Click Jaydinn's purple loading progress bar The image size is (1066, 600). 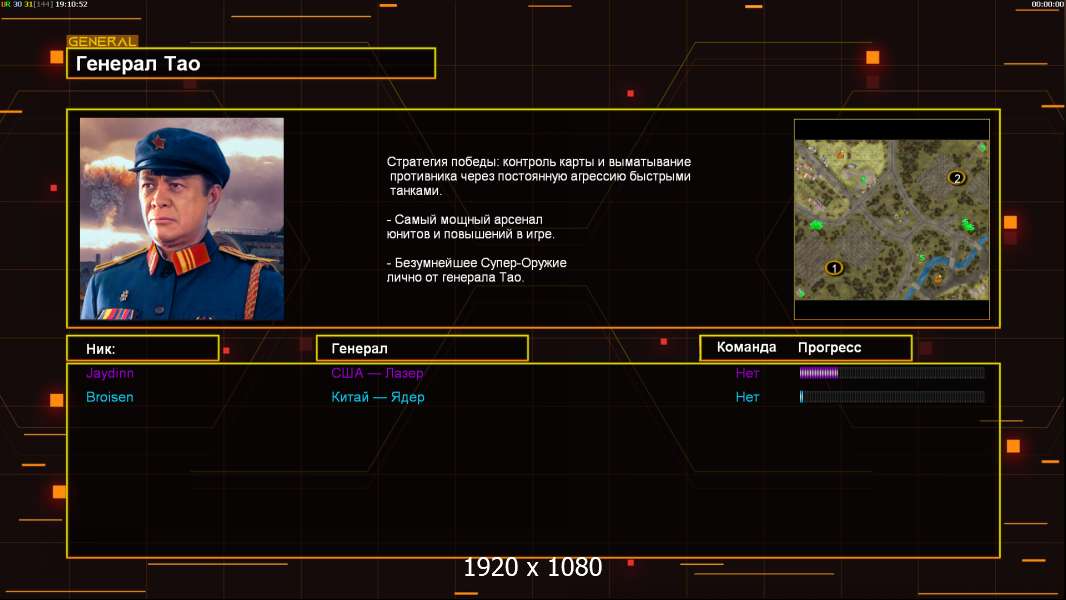pos(892,372)
